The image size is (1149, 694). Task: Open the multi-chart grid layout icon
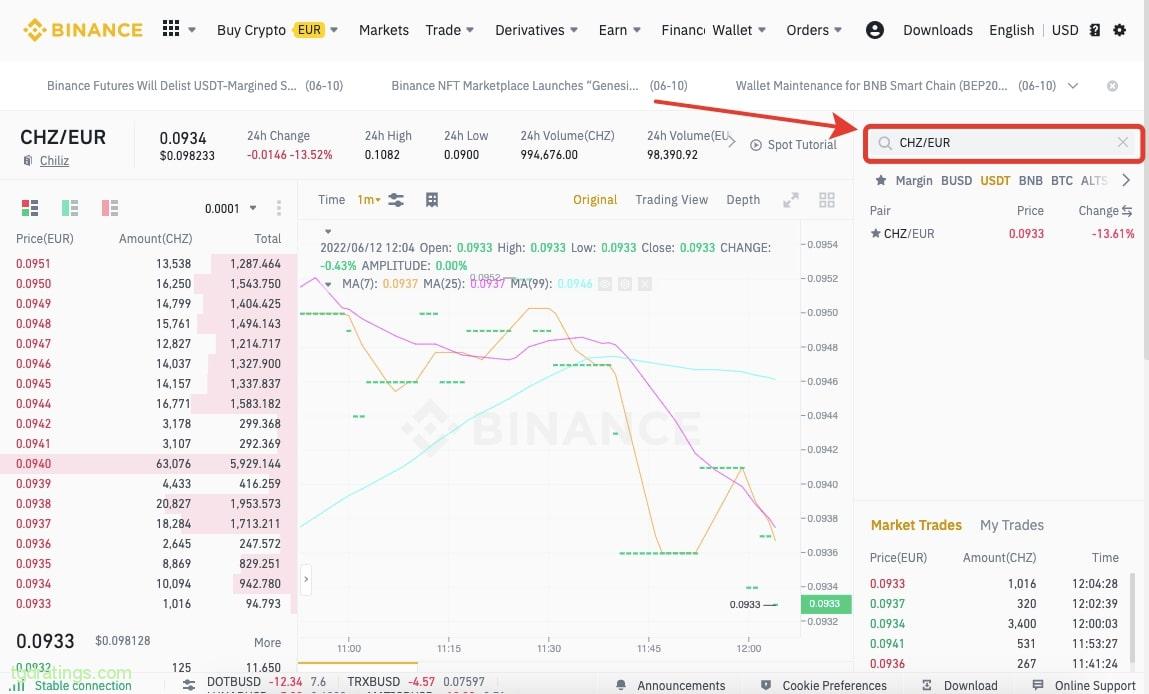(827, 200)
